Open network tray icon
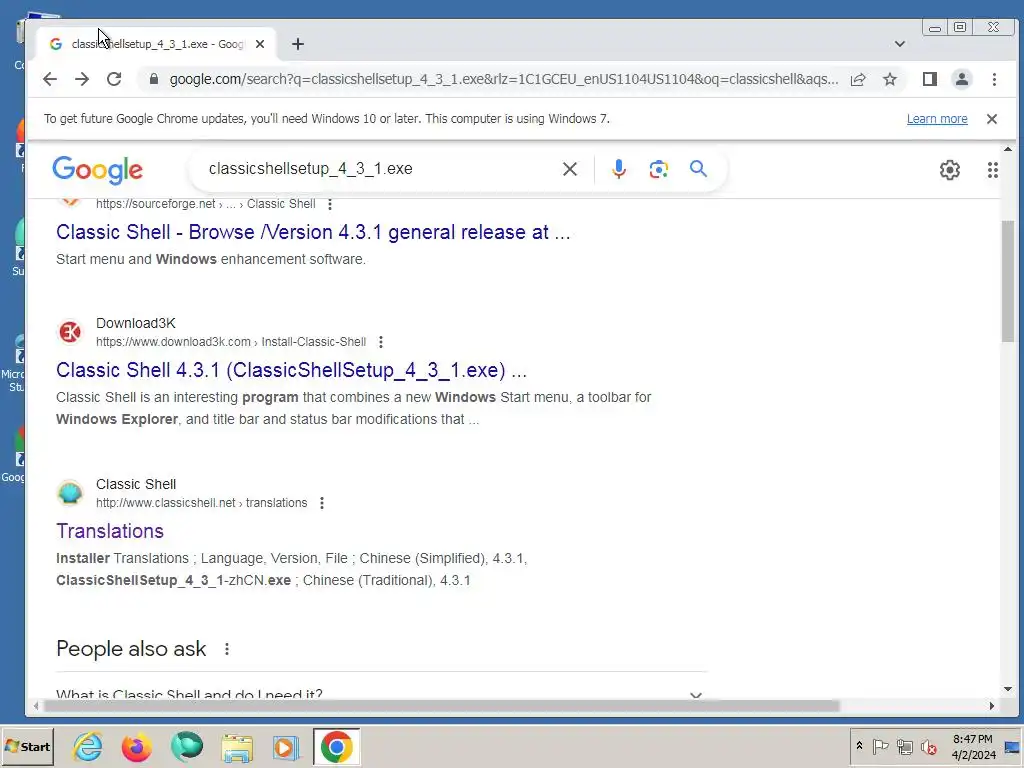 (904, 746)
